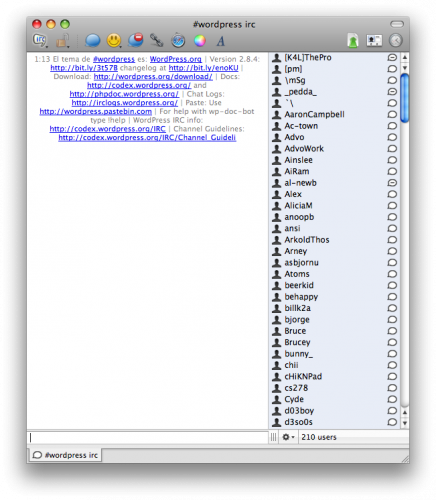The image size is (436, 500).
Task: Select user al-newb in the list
Action: click(335, 183)
